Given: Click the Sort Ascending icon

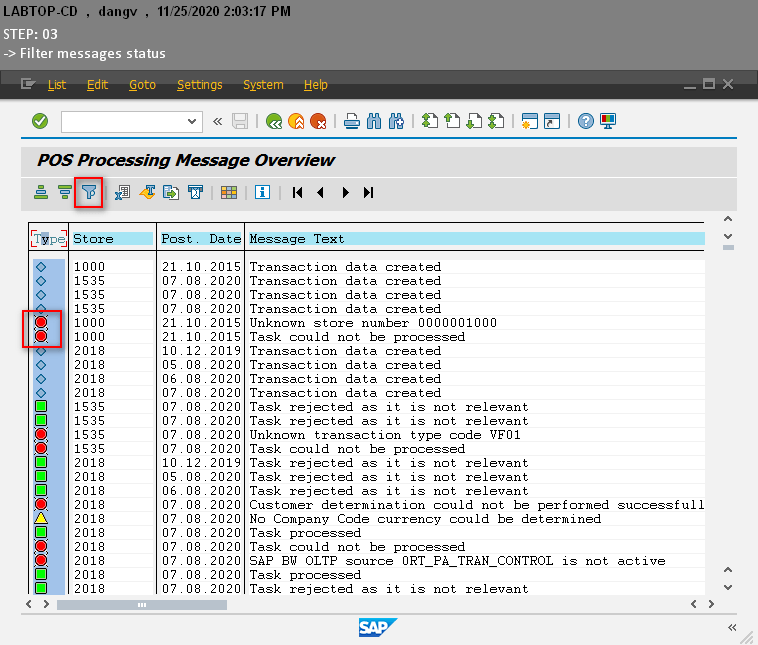Looking at the screenshot, I should (41, 192).
